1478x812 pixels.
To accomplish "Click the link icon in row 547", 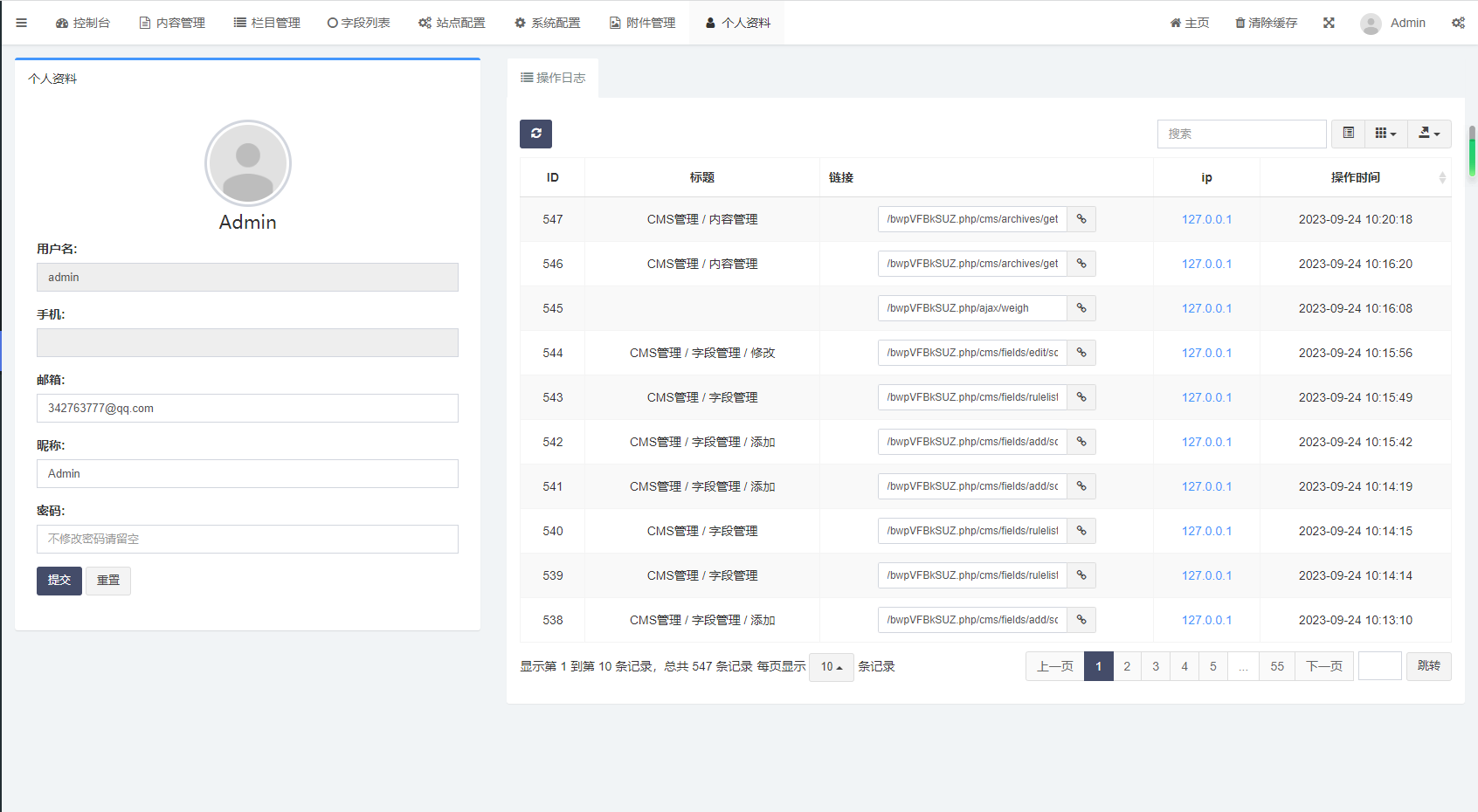I will 1081,219.
